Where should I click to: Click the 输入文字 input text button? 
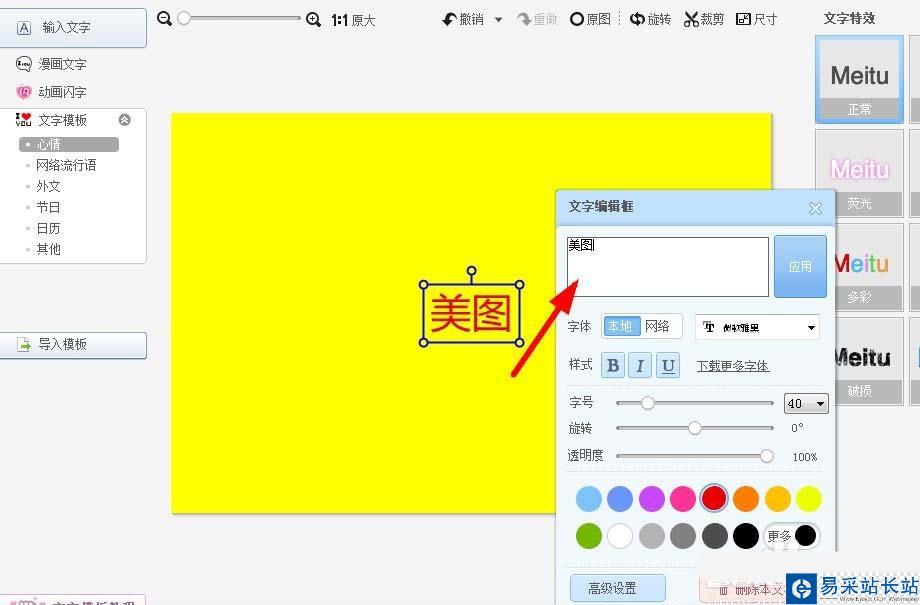[x=73, y=28]
